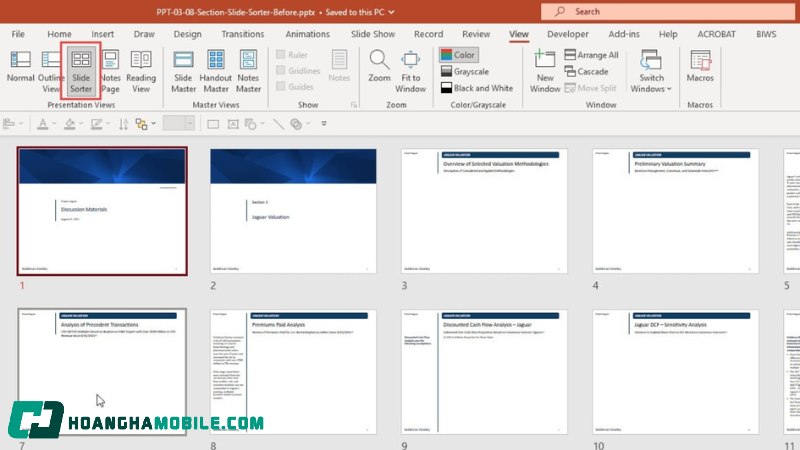The height and width of the screenshot is (450, 800).
Task: Toggle the Ruler checkbox
Action: pyautogui.click(x=281, y=54)
